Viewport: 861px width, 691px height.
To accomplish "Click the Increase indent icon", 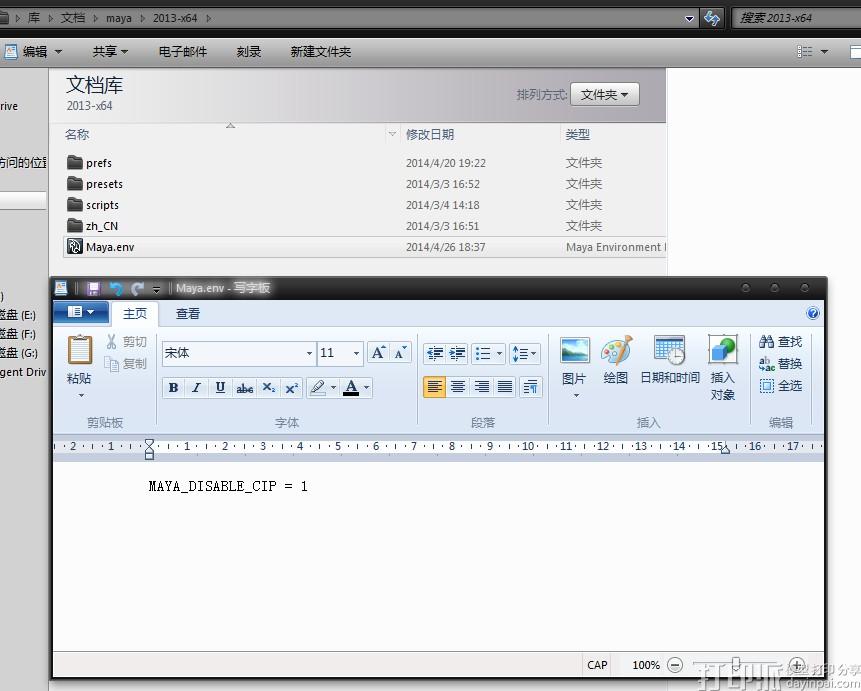I will pyautogui.click(x=457, y=353).
